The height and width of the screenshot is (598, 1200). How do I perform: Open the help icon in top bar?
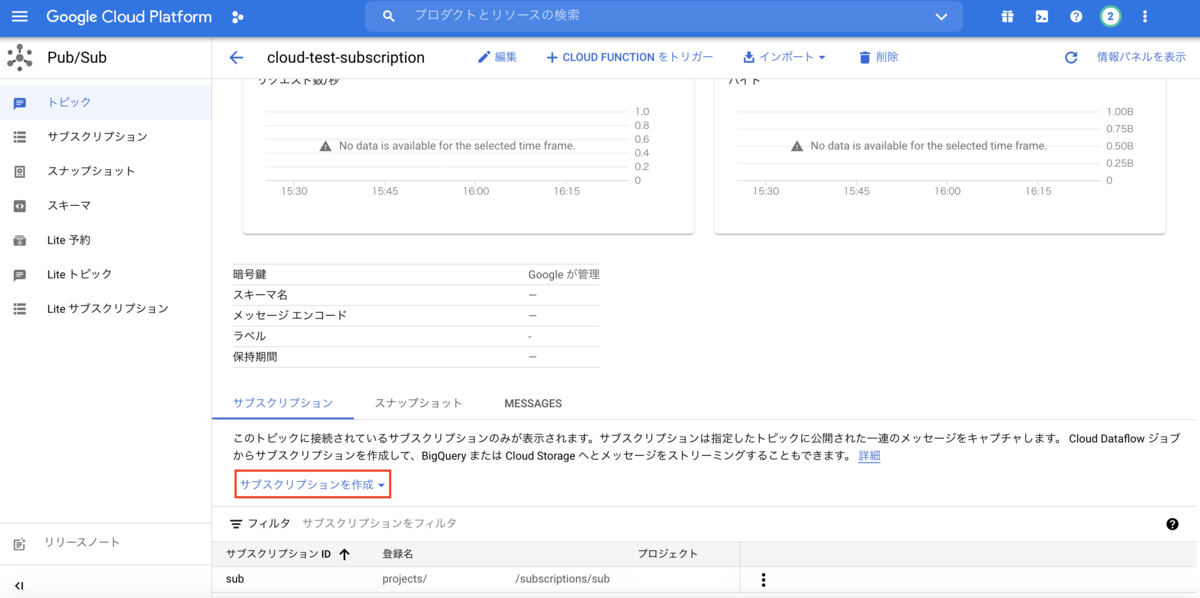pyautogui.click(x=1076, y=16)
